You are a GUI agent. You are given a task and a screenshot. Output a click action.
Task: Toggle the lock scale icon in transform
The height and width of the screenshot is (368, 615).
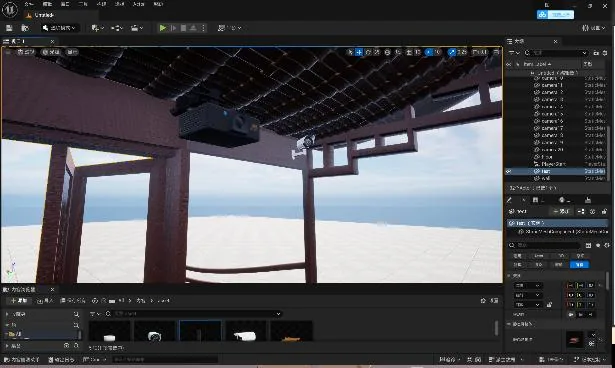tap(549, 304)
